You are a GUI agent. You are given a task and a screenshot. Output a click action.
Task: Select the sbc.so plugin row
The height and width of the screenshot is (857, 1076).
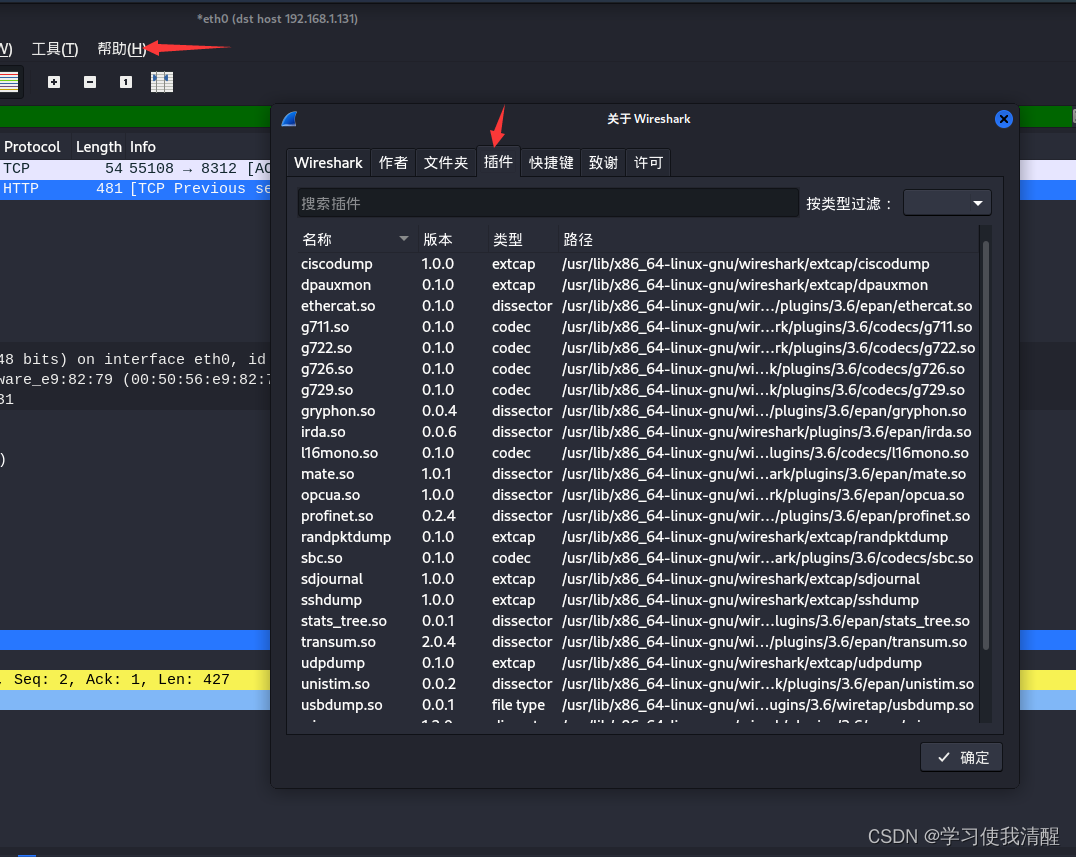(x=638, y=558)
